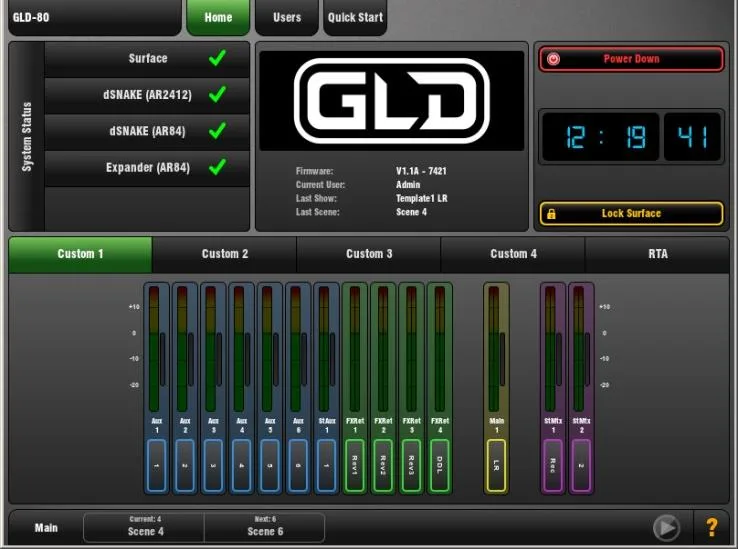Click the red power icon in Power Down

click(x=553, y=59)
